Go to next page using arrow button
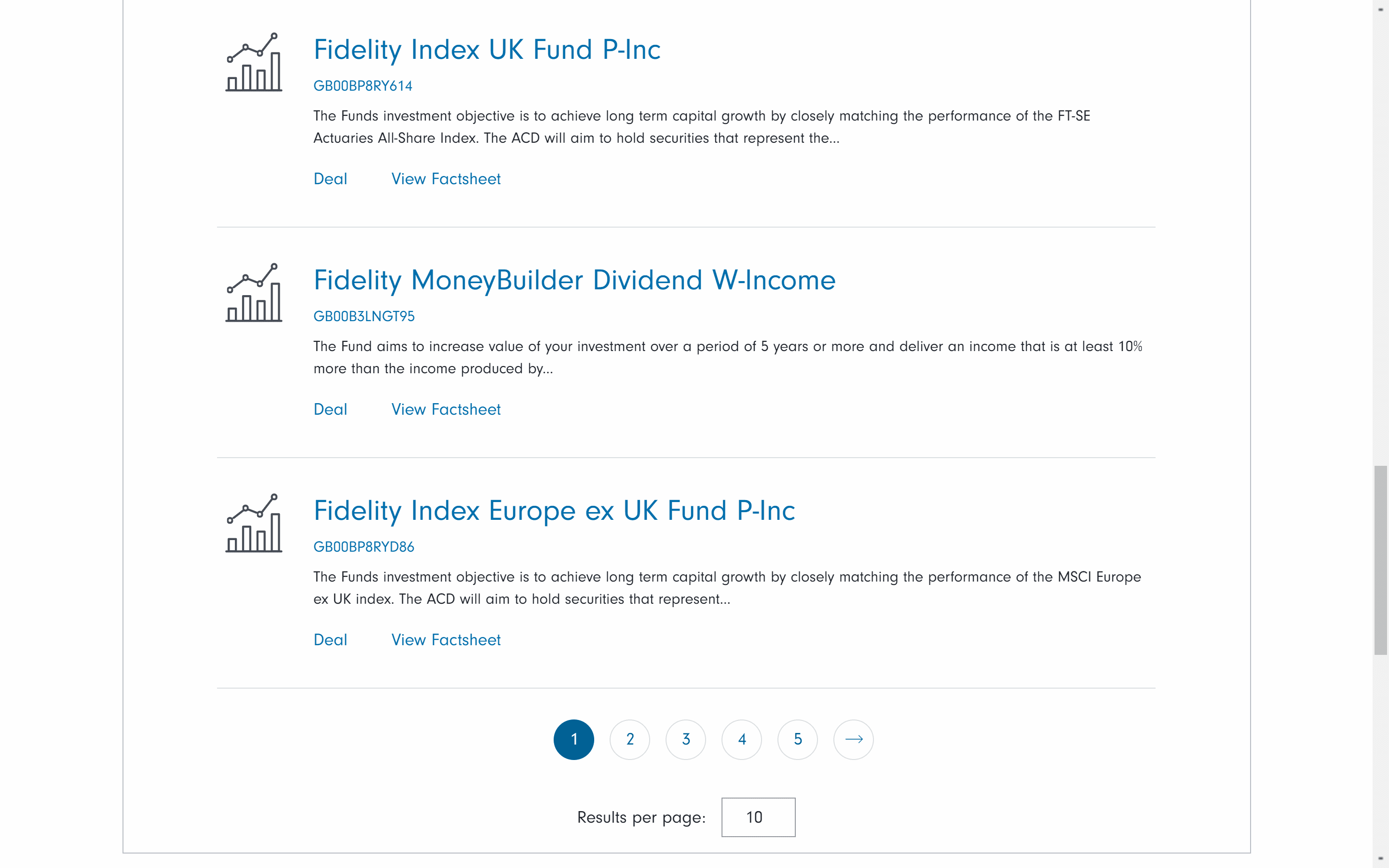 click(853, 739)
